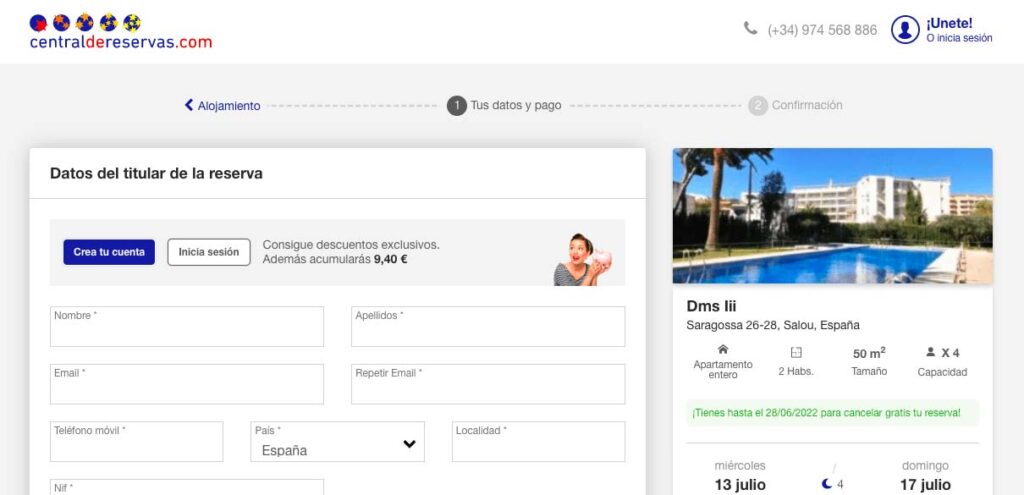Click the floor plan icon above 2 Habs.
1024x495 pixels.
[x=795, y=353]
